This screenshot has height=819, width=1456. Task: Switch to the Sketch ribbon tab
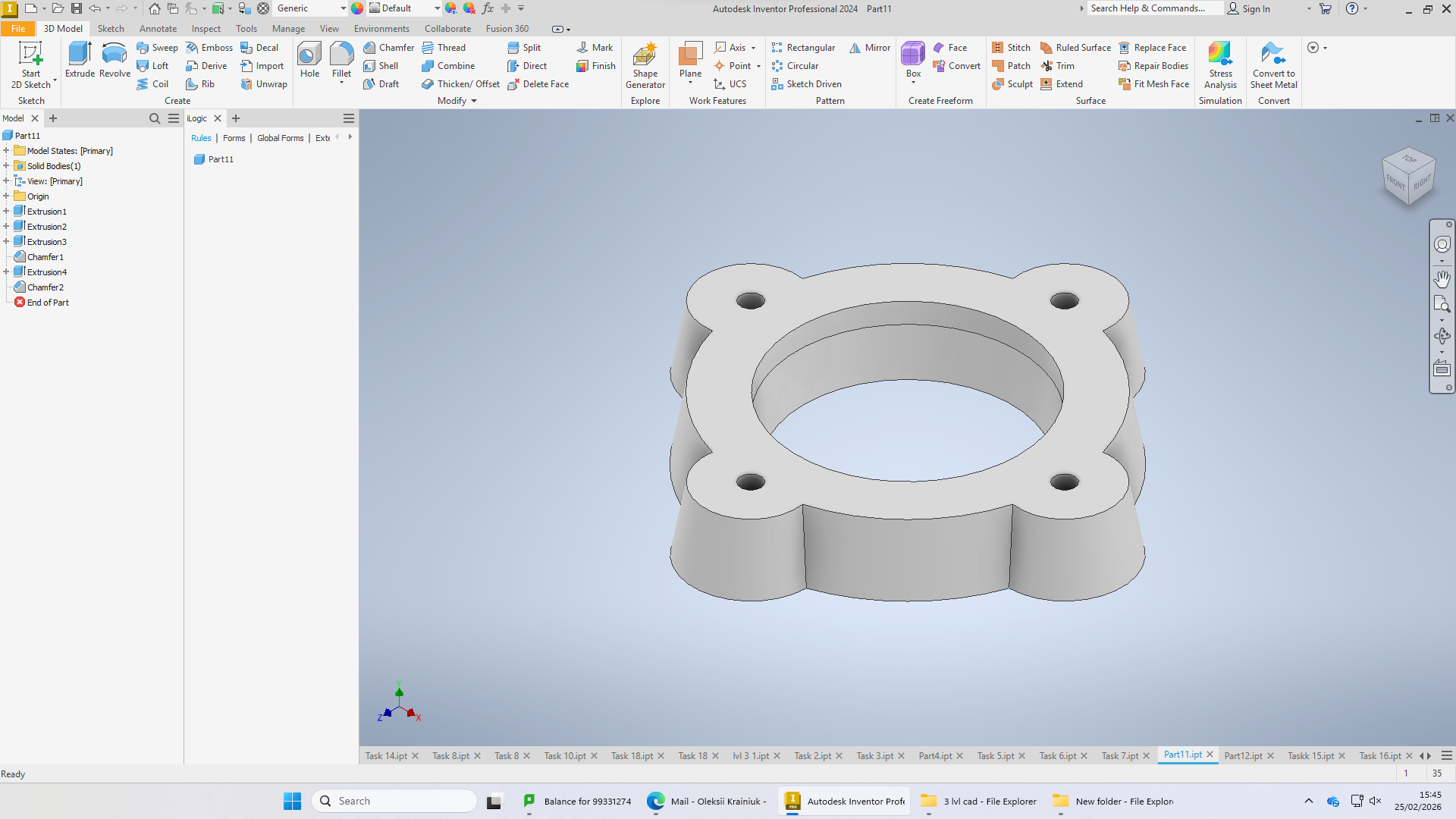coord(111,28)
